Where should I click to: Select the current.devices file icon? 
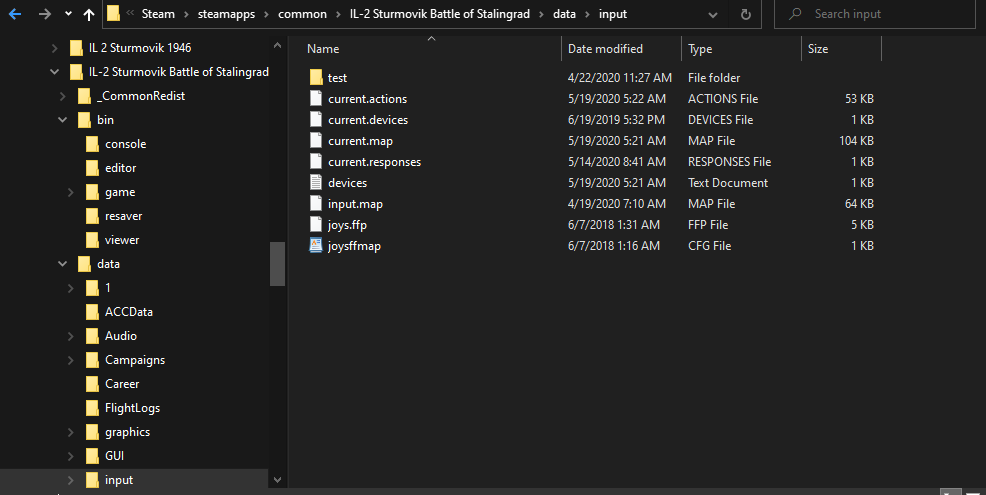tap(316, 120)
